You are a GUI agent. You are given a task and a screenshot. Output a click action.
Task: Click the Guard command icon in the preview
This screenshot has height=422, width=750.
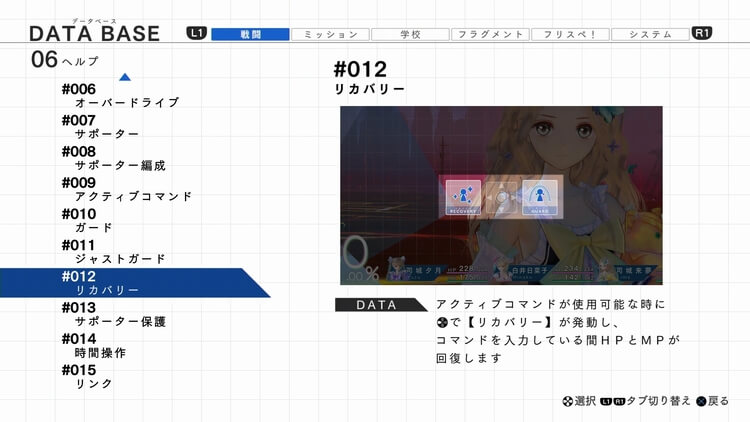(x=540, y=197)
